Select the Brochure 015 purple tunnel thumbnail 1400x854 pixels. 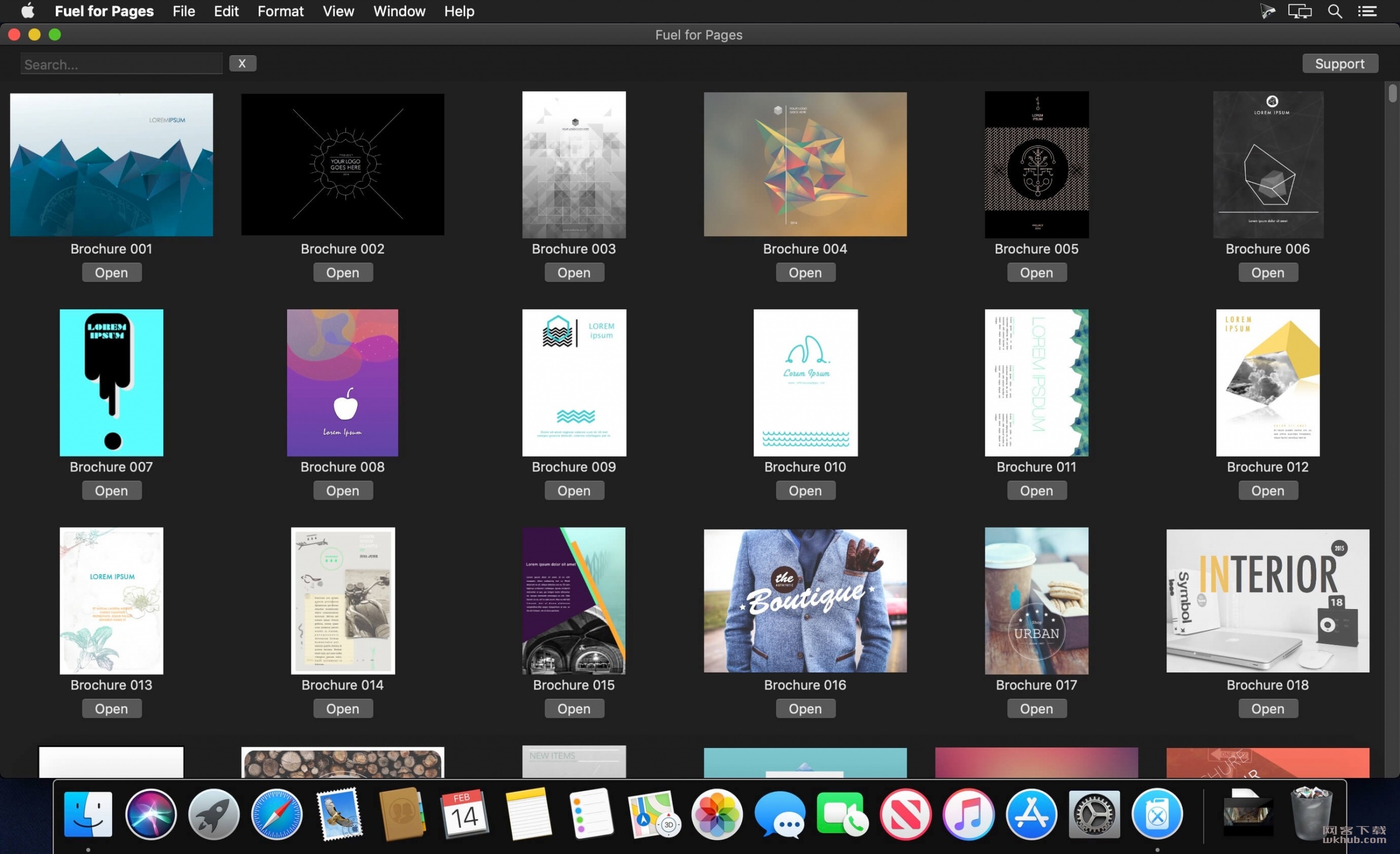pos(574,600)
